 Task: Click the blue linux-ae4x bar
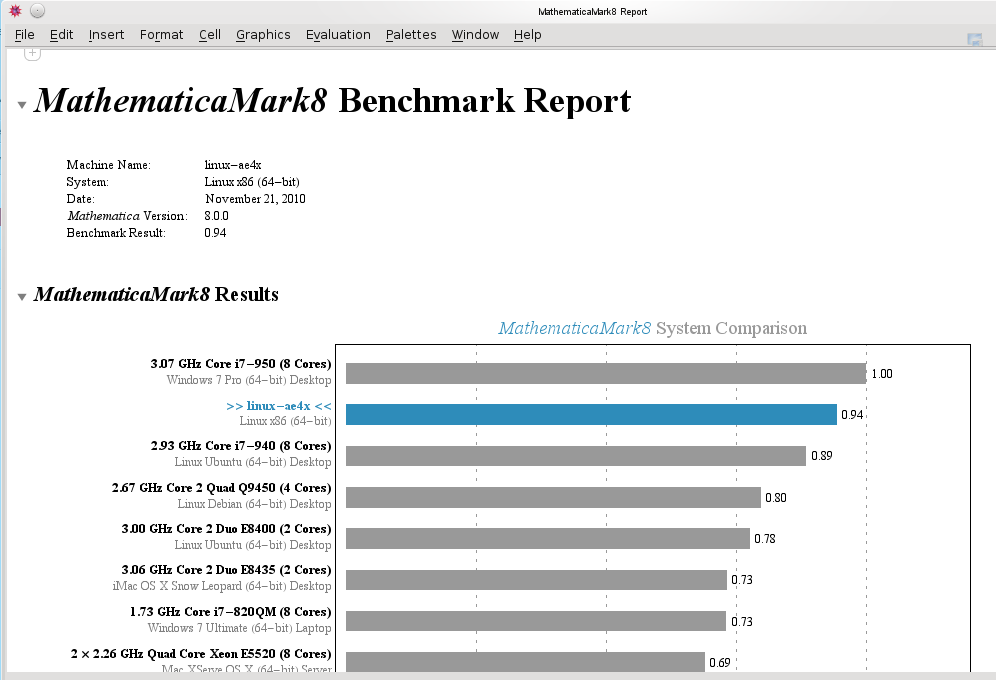point(591,415)
